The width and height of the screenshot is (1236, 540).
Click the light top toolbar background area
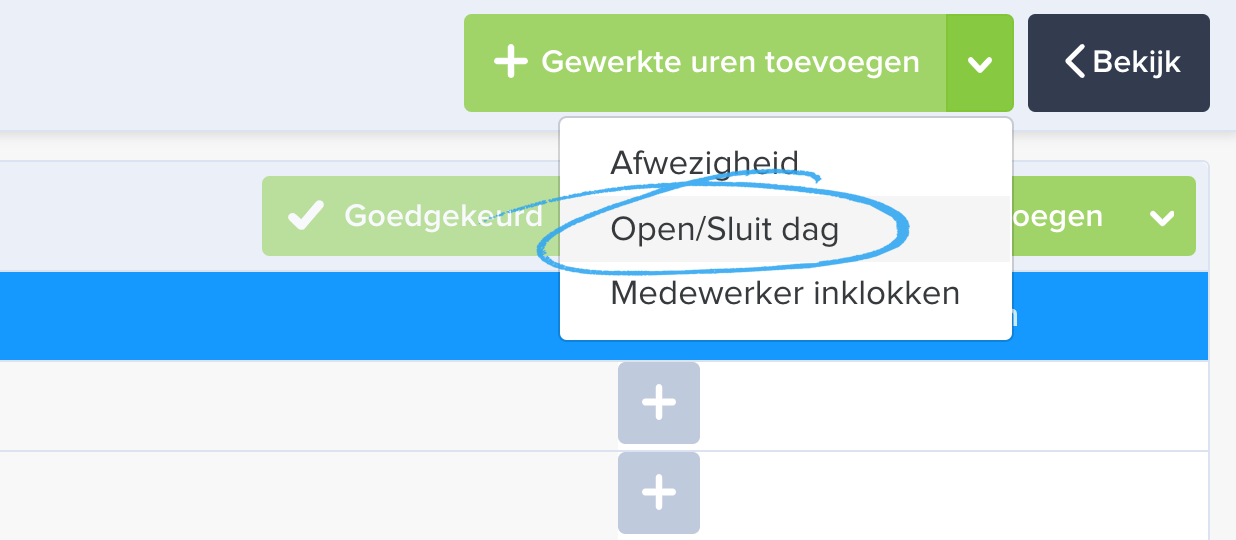click(230, 65)
